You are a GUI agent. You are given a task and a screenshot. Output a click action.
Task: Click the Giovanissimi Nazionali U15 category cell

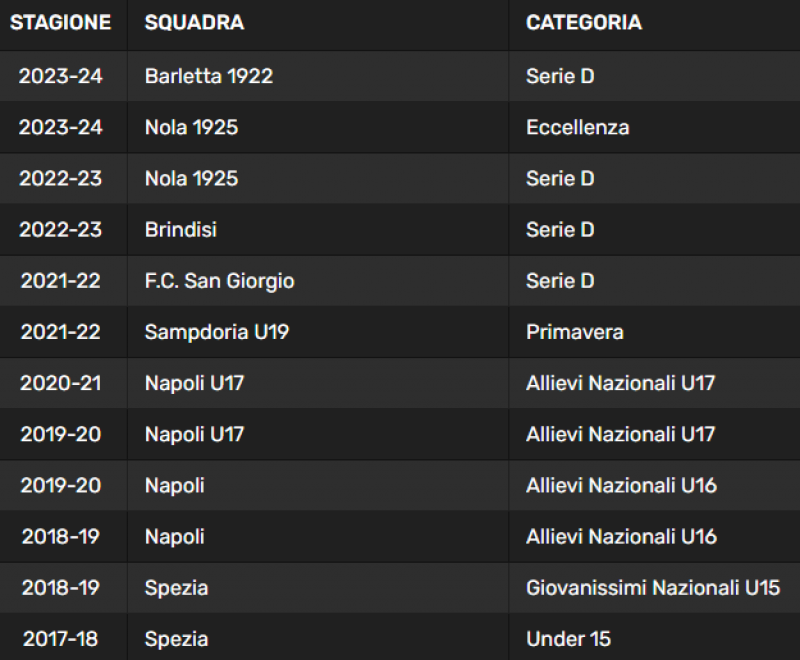(x=653, y=588)
